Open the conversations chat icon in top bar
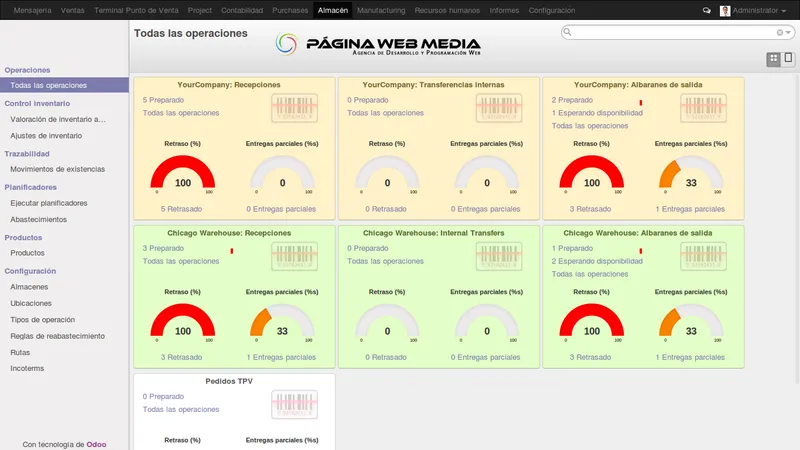 707,10
